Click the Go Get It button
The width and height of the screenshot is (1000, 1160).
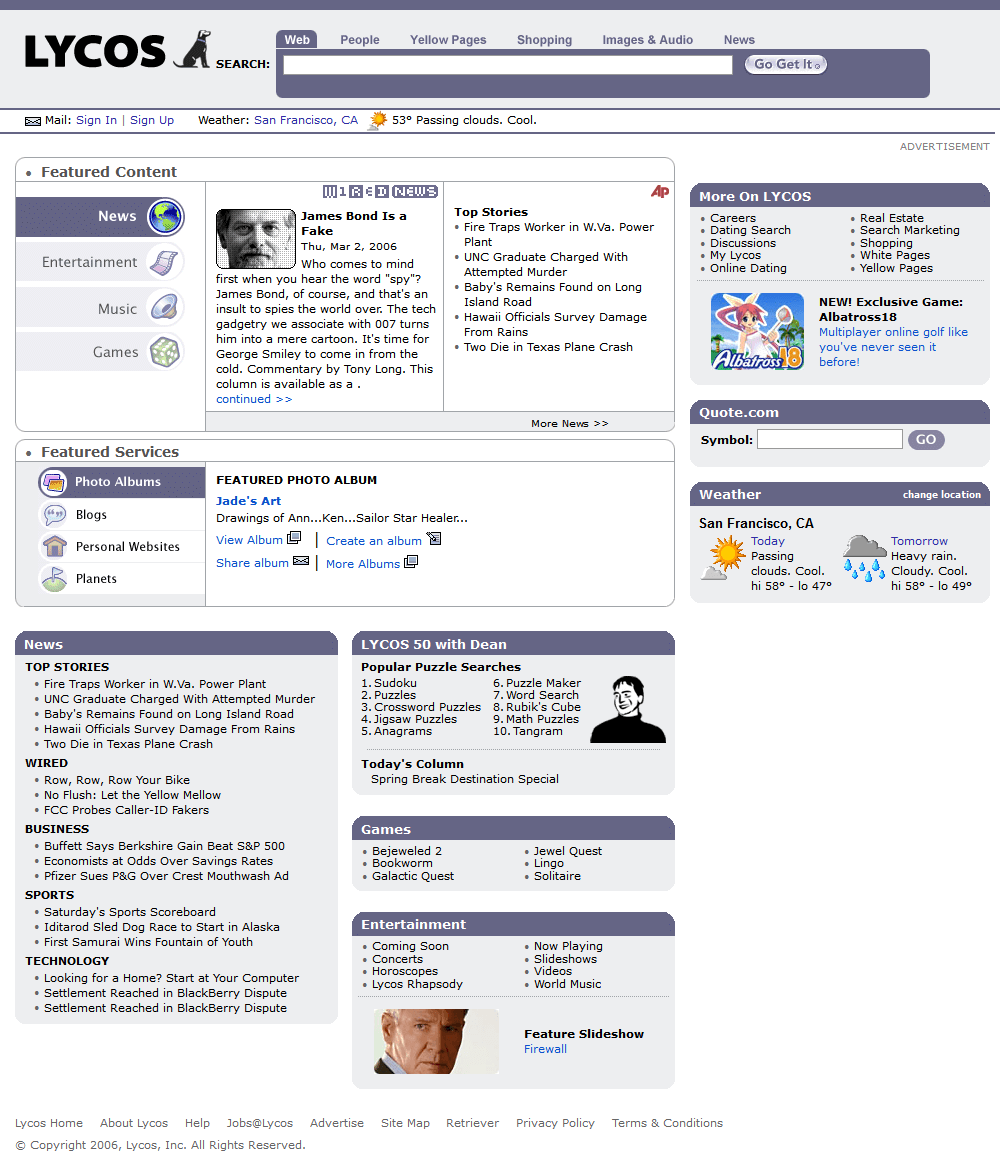[x=786, y=64]
